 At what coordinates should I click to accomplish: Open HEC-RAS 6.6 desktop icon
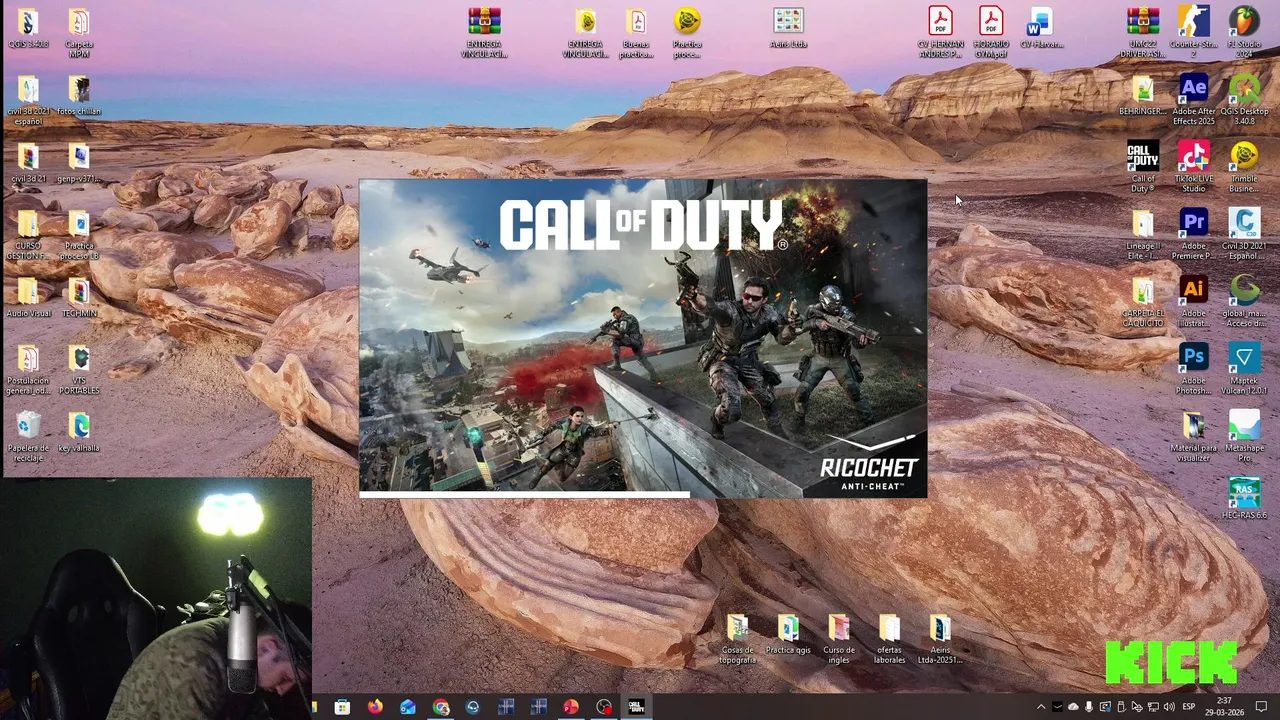[1244, 499]
